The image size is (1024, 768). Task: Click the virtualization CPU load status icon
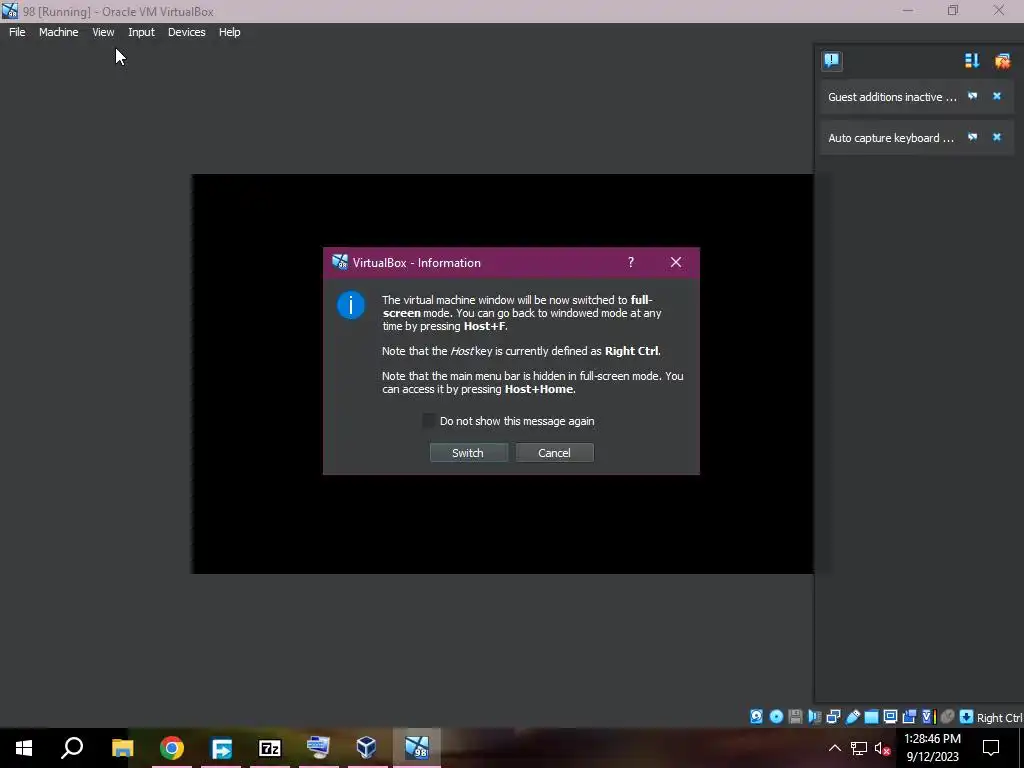[x=929, y=716]
